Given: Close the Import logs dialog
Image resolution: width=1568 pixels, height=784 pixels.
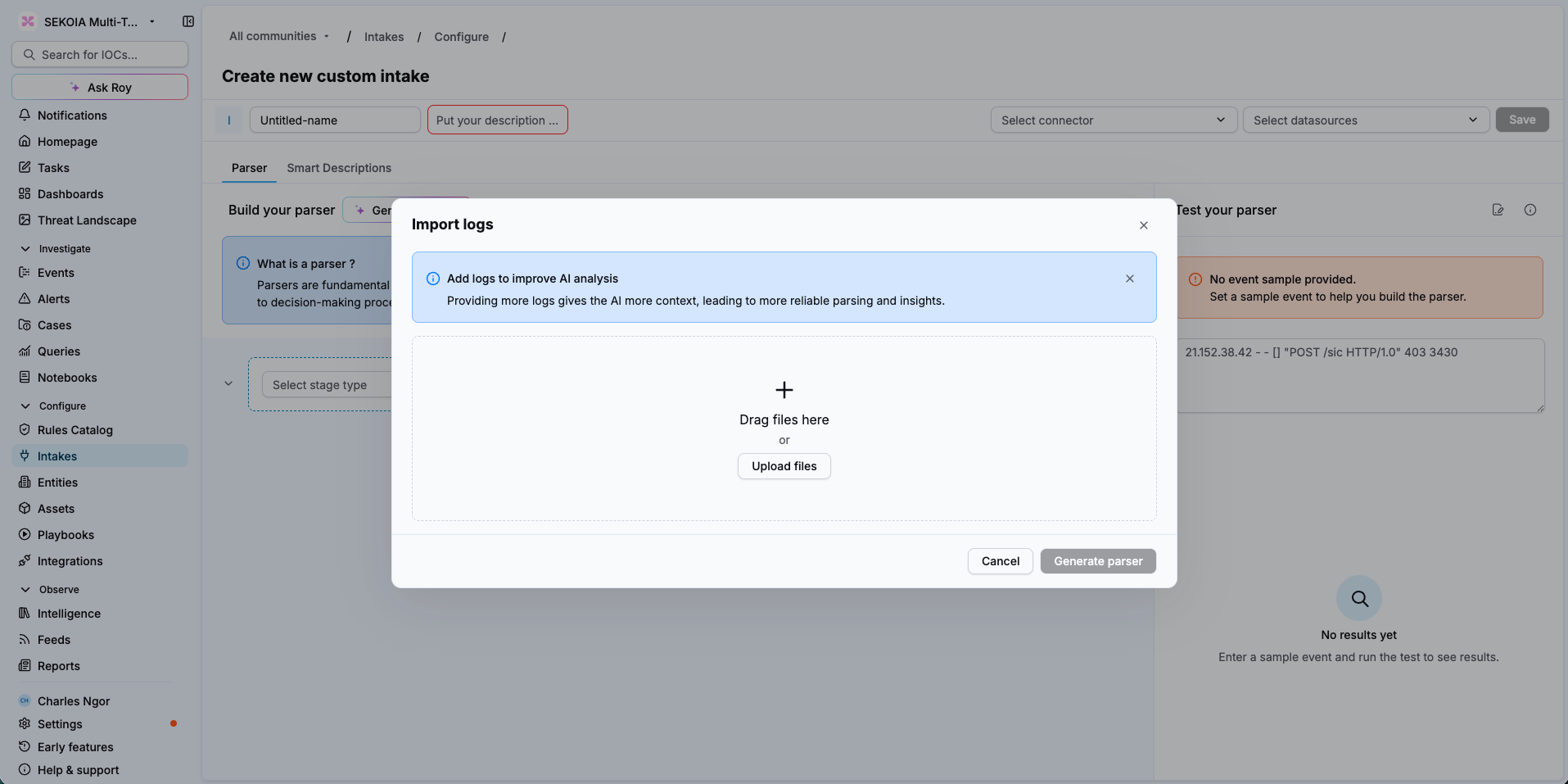Looking at the screenshot, I should [x=1143, y=225].
